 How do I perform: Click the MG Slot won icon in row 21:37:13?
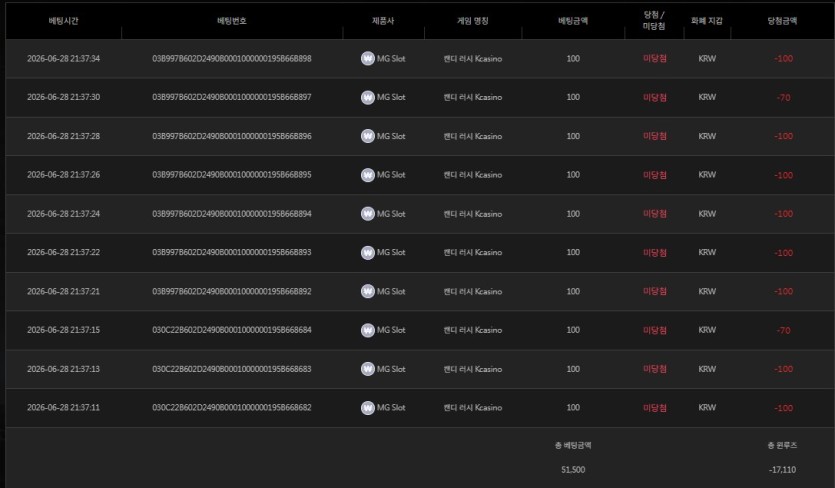tap(368, 369)
